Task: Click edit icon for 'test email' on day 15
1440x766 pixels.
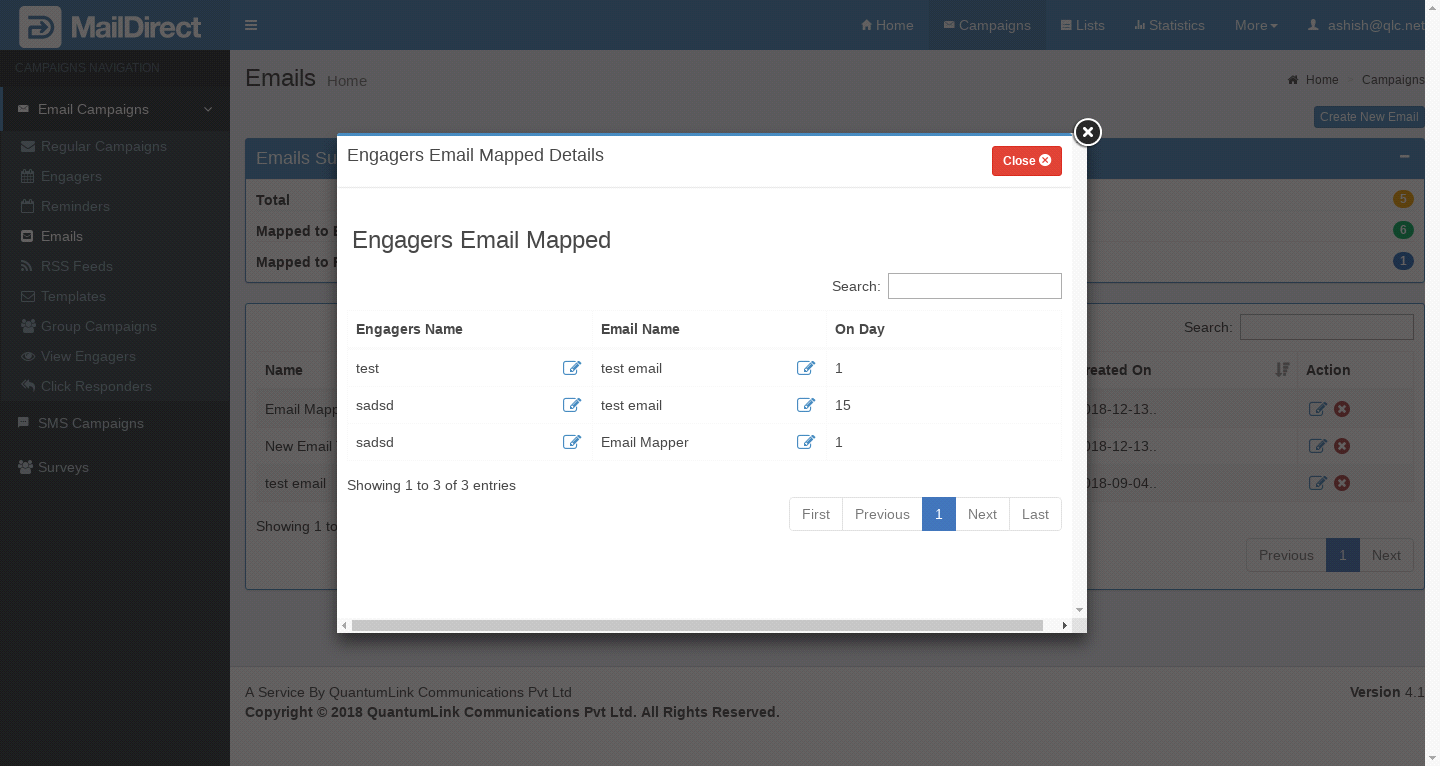Action: pyautogui.click(x=805, y=405)
